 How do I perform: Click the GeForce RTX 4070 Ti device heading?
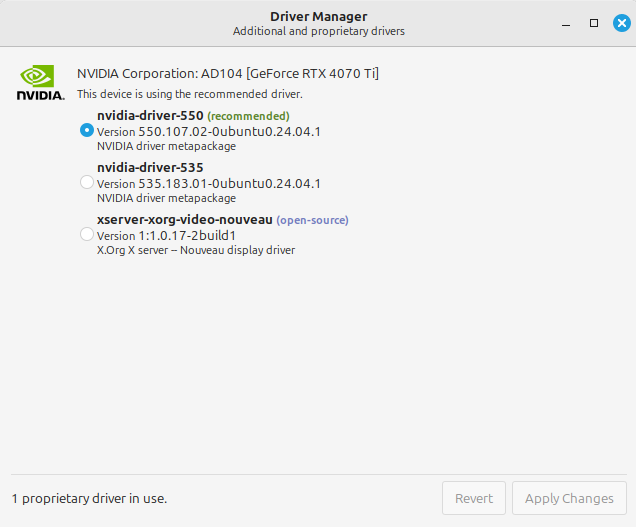pyautogui.click(x=228, y=73)
